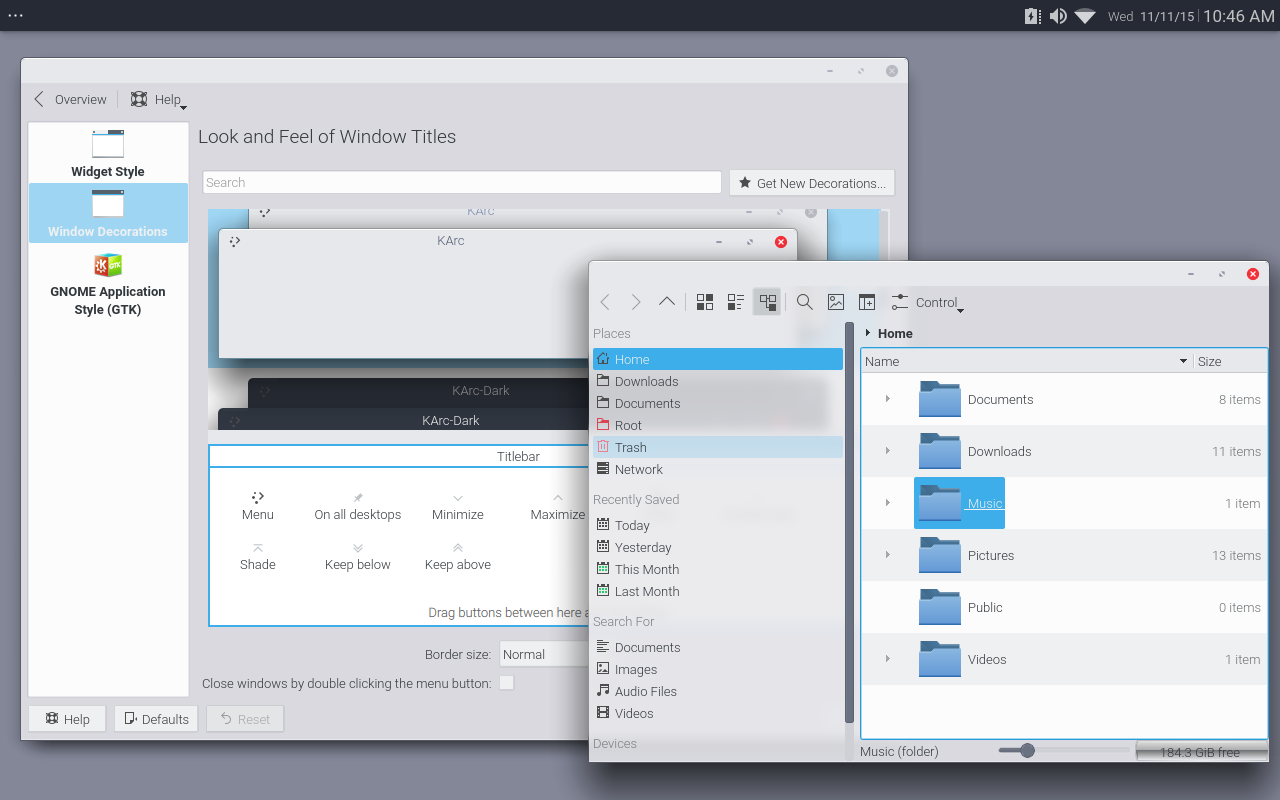Open the Videos folder icon in file list
The width and height of the screenshot is (1280, 800).
click(940, 659)
